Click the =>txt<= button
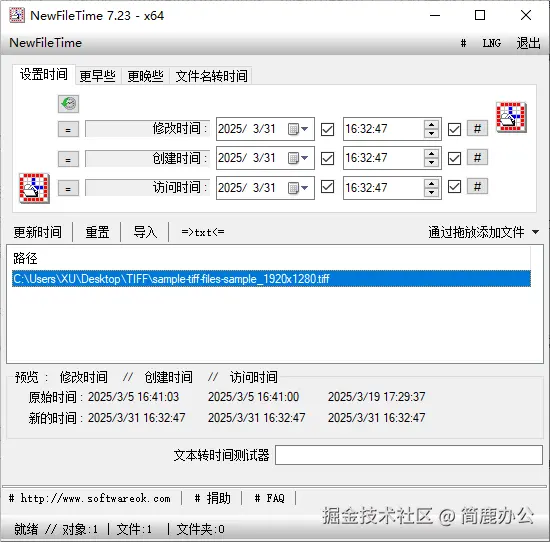The height and width of the screenshot is (542, 550). [203, 232]
